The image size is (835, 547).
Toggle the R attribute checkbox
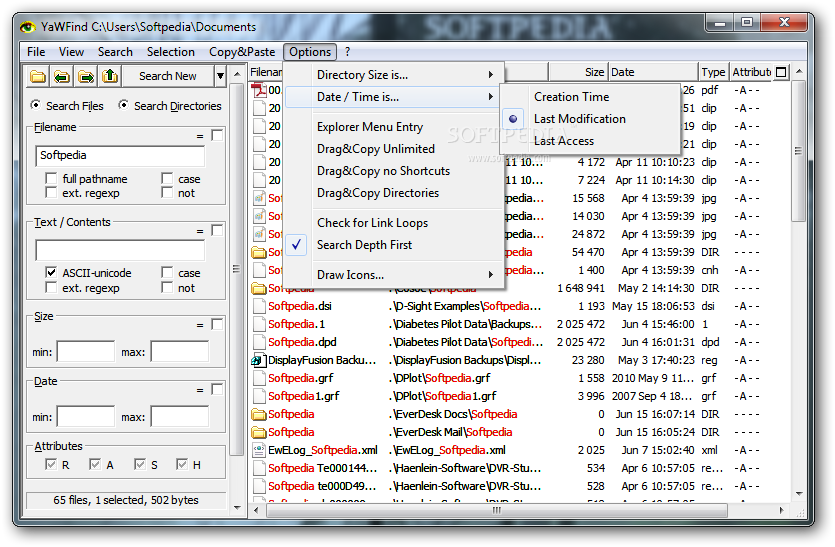pos(51,464)
